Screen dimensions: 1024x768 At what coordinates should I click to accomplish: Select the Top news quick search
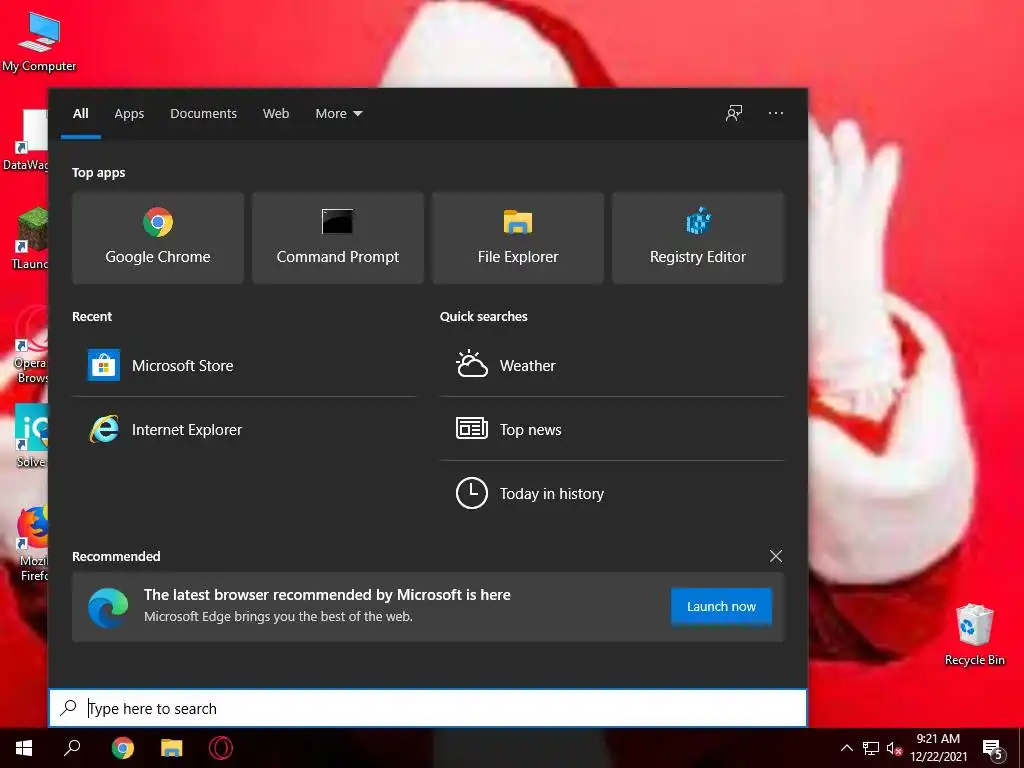(x=612, y=430)
